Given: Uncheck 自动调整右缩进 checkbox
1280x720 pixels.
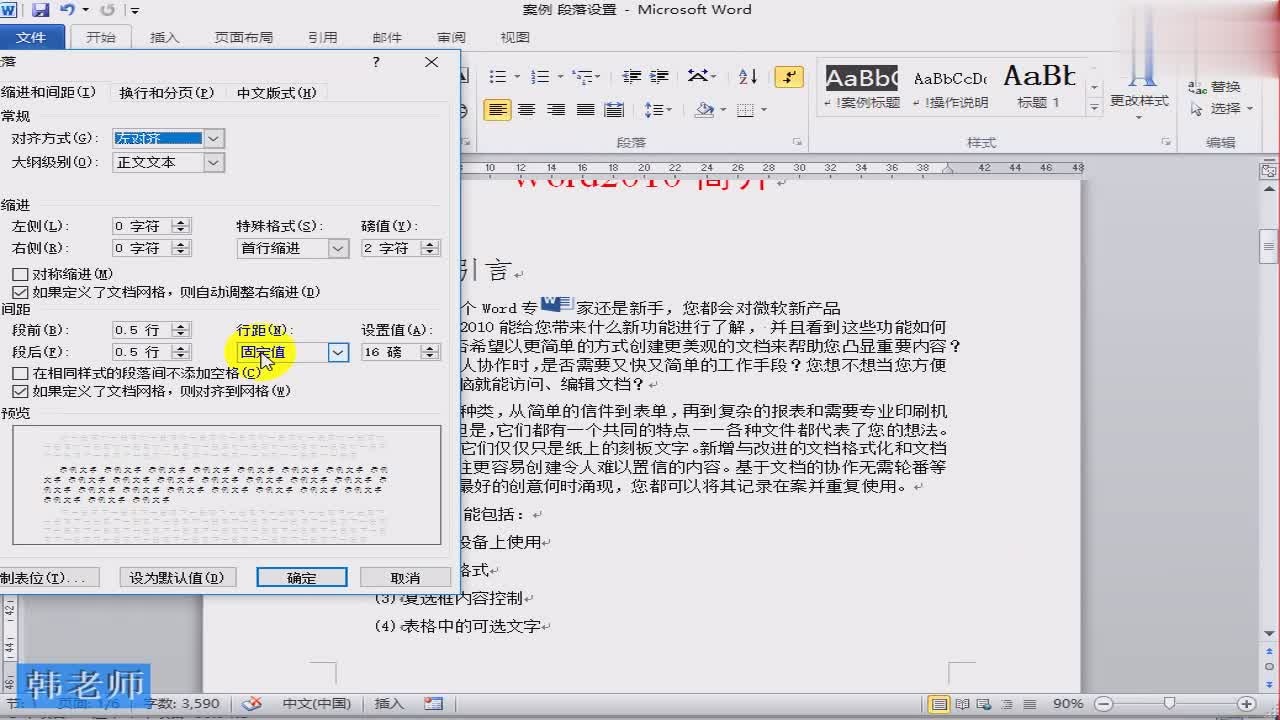Looking at the screenshot, I should click(20, 292).
